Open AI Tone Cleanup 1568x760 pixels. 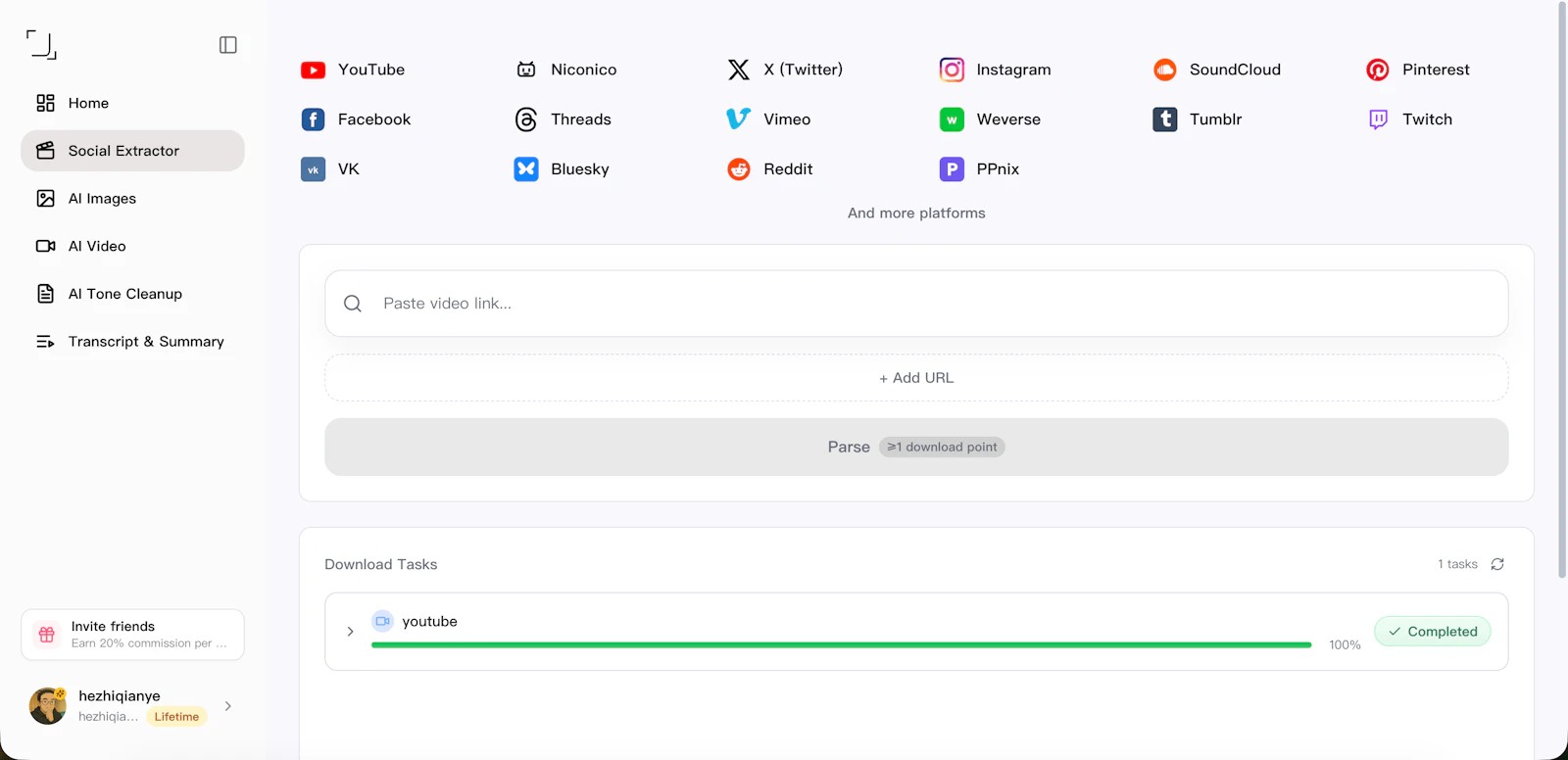(132, 294)
